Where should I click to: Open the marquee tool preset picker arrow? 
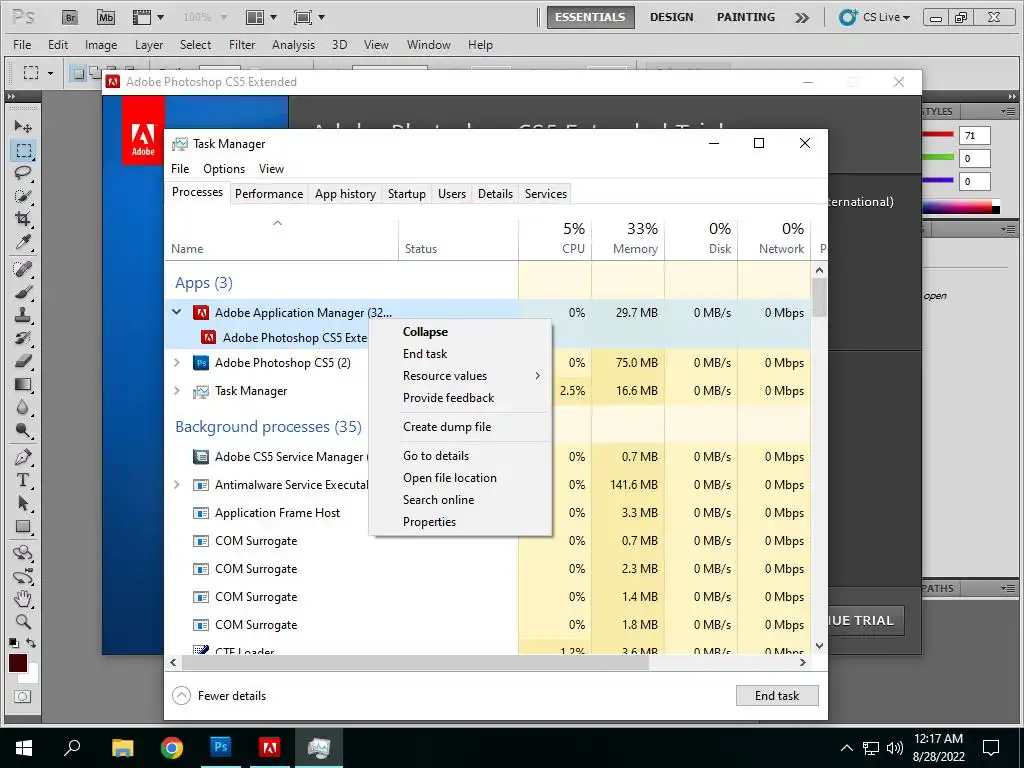50,72
